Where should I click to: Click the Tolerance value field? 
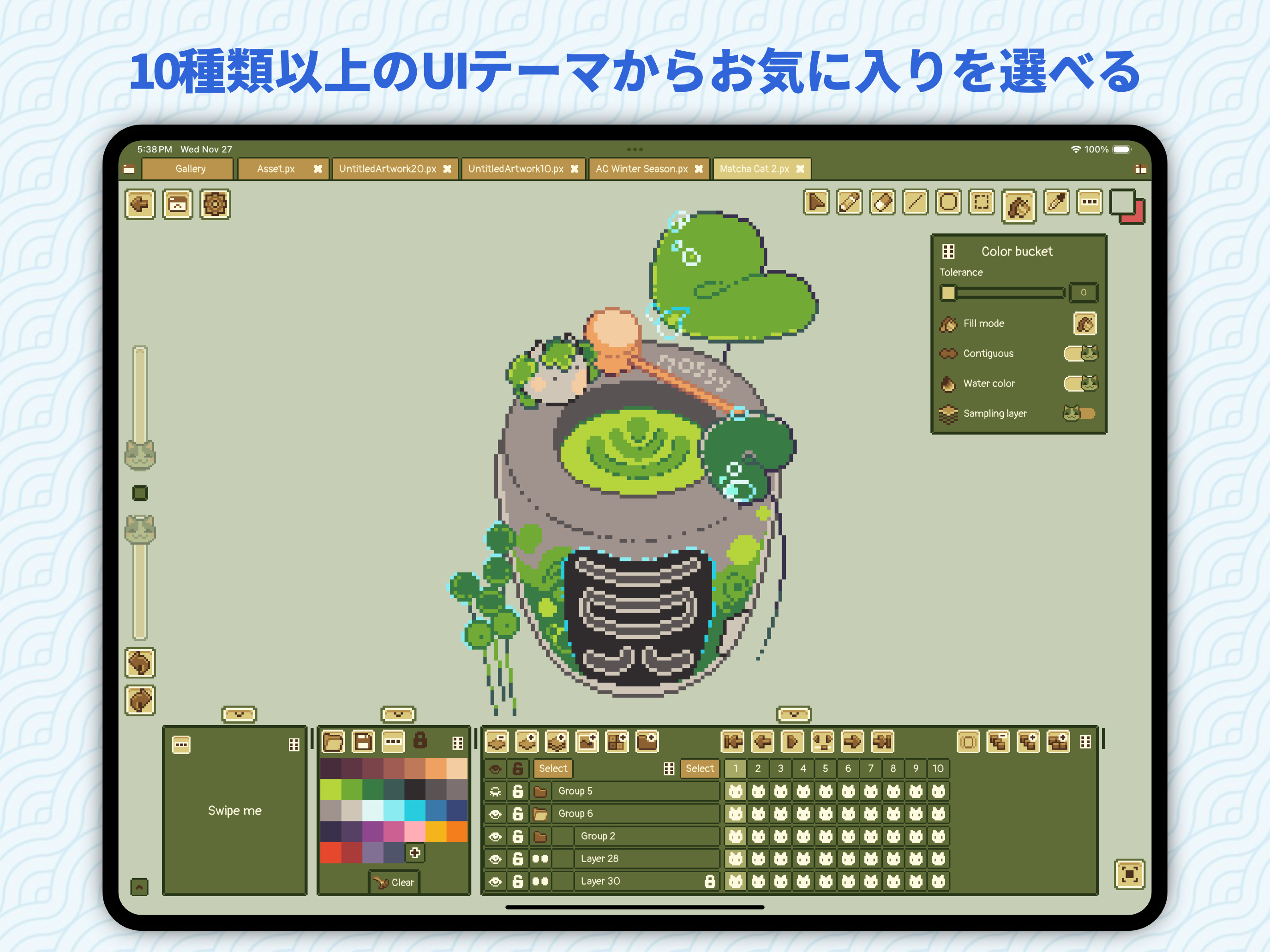[x=1084, y=293]
